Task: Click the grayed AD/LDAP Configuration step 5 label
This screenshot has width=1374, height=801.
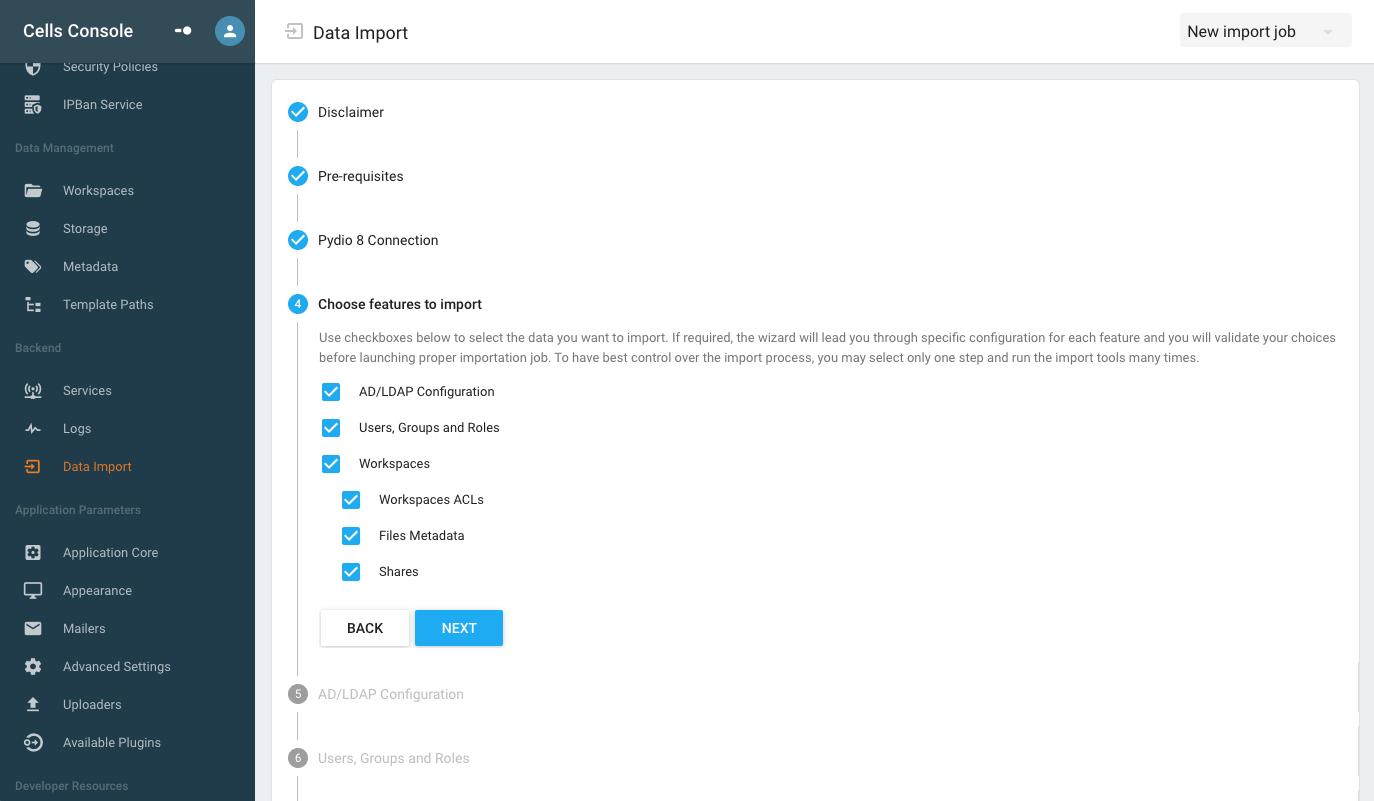Action: click(391, 694)
